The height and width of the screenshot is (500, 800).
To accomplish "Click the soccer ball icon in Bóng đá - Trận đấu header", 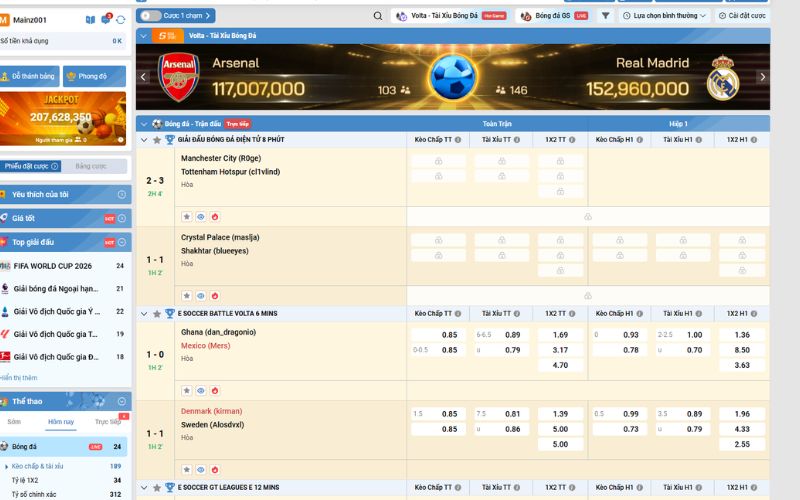I will 157,124.
